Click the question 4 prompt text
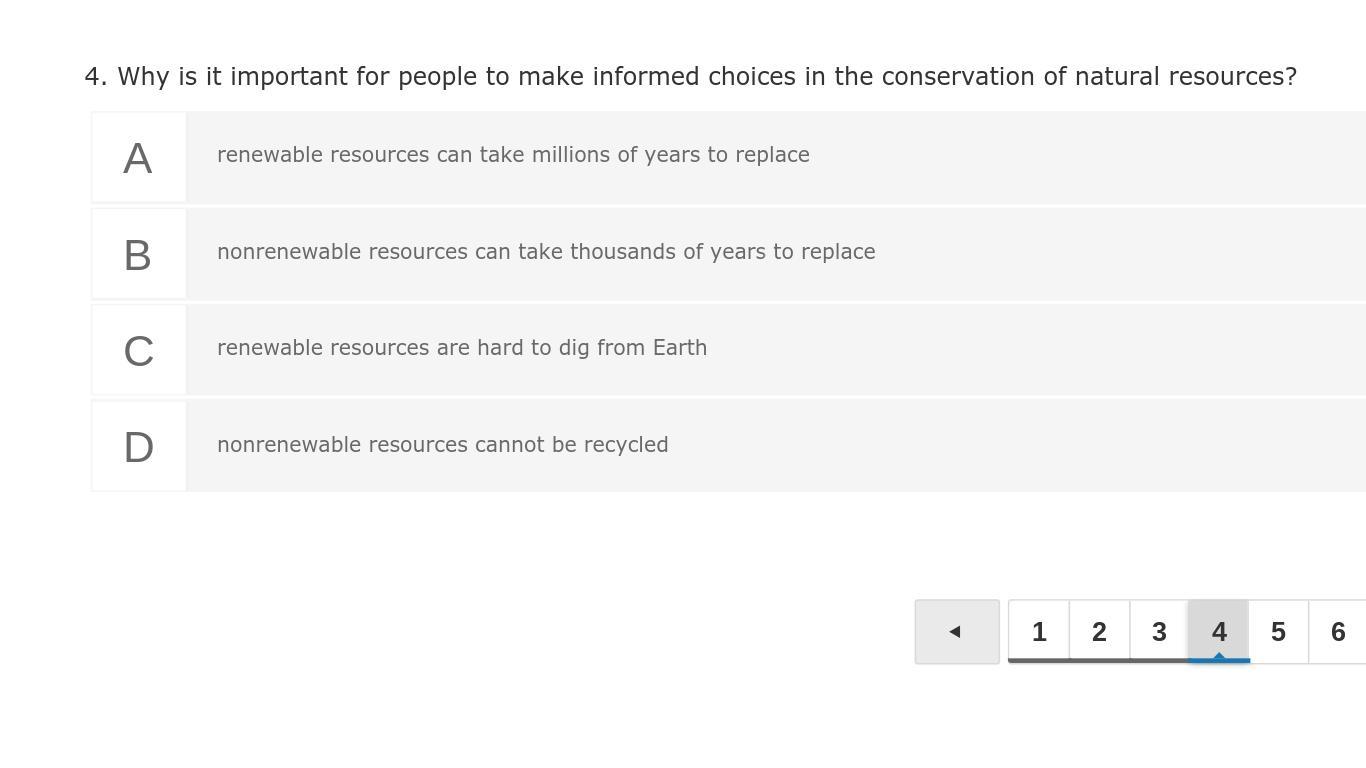Viewport: 1366px width, 768px height. coord(690,77)
